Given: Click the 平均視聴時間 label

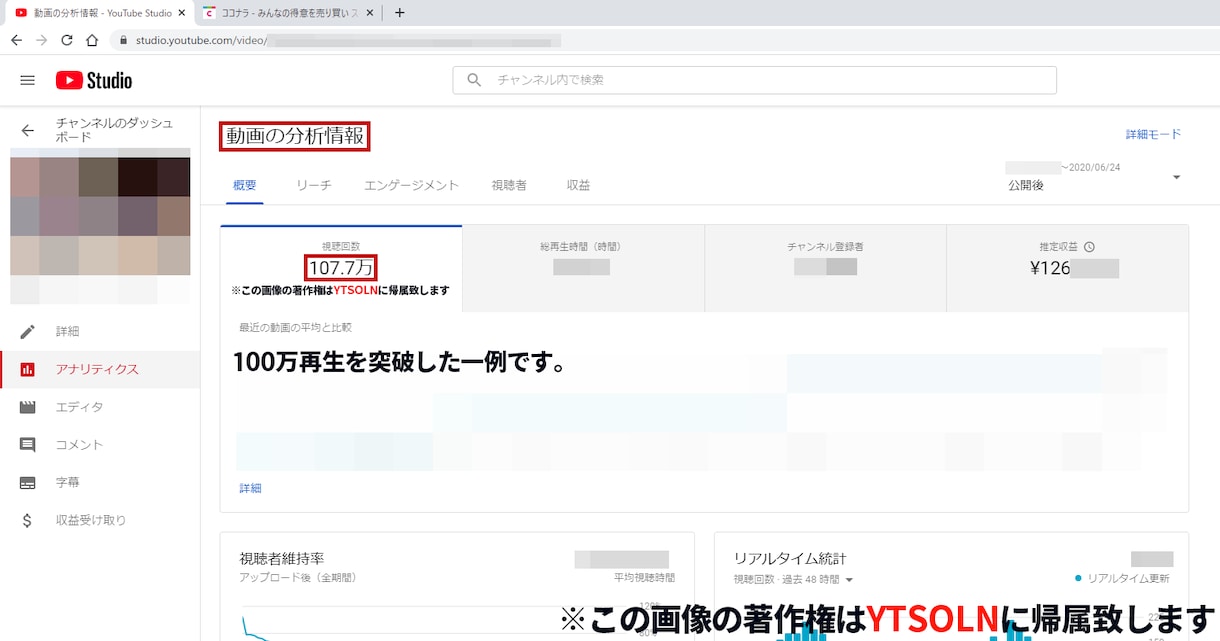Looking at the screenshot, I should pos(644,578).
